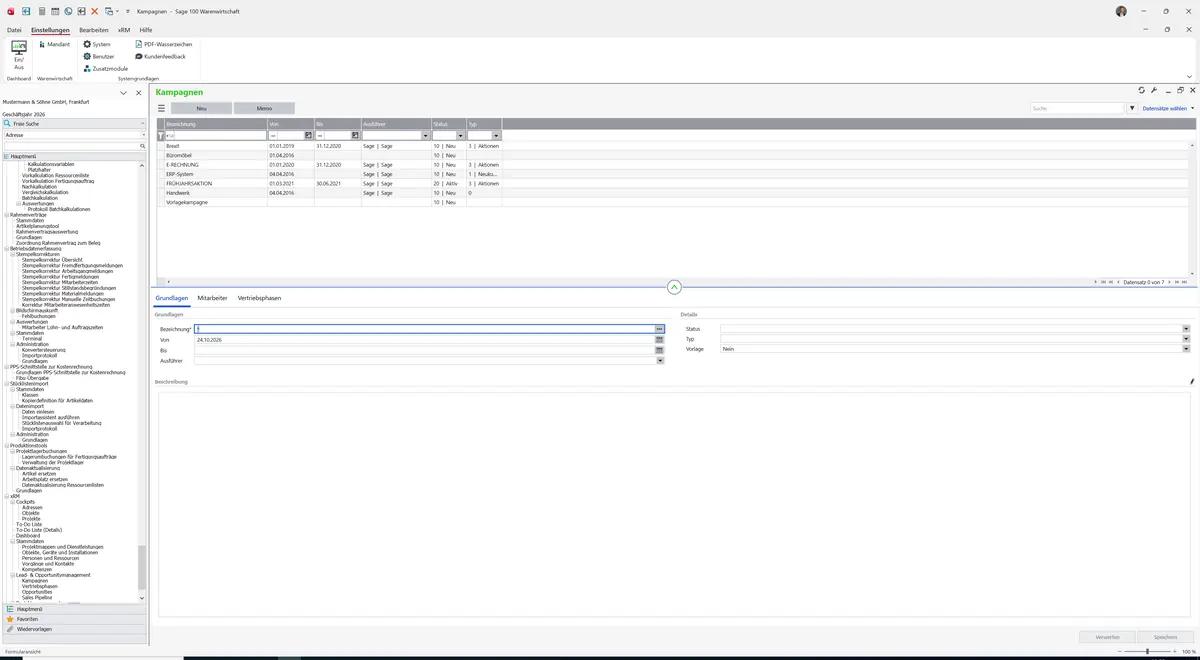Click the pencil icon for Beschreibung
The width and height of the screenshot is (1200, 660).
(x=1191, y=382)
